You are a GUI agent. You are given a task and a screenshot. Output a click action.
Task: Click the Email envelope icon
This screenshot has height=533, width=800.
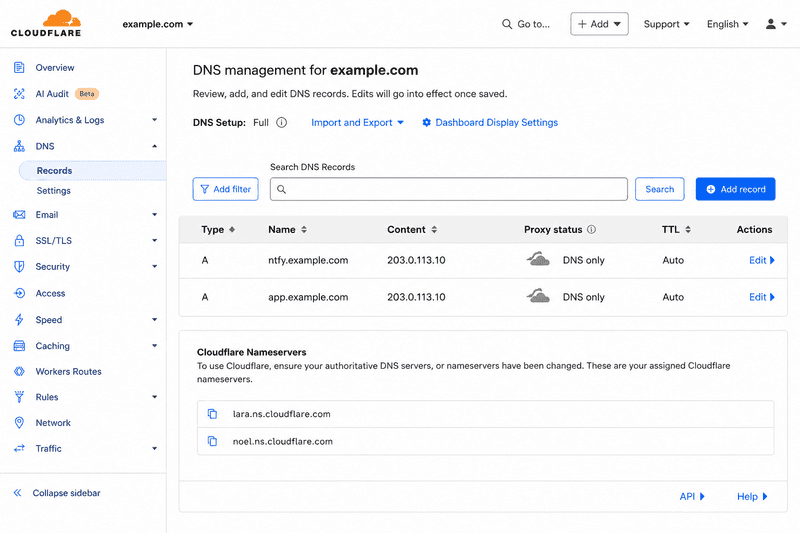[19, 215]
